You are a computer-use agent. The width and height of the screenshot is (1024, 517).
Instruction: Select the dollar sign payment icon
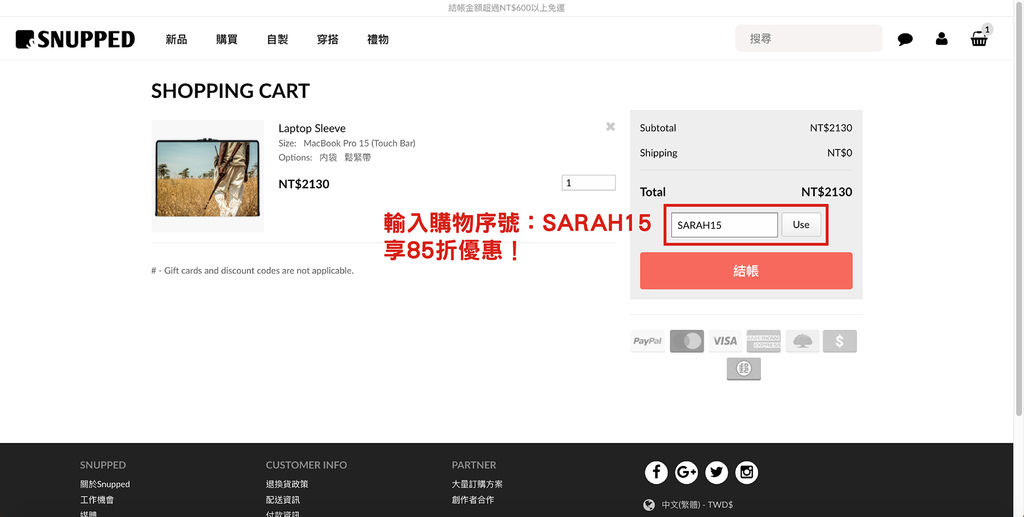[x=840, y=341]
